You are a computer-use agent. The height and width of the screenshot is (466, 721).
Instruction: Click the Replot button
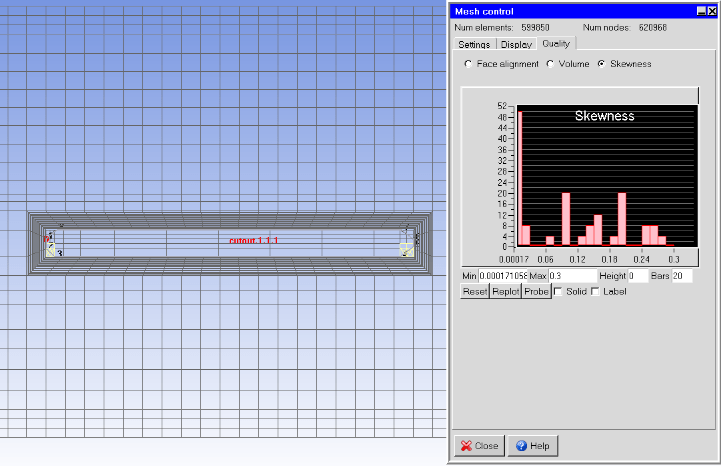coord(506,291)
